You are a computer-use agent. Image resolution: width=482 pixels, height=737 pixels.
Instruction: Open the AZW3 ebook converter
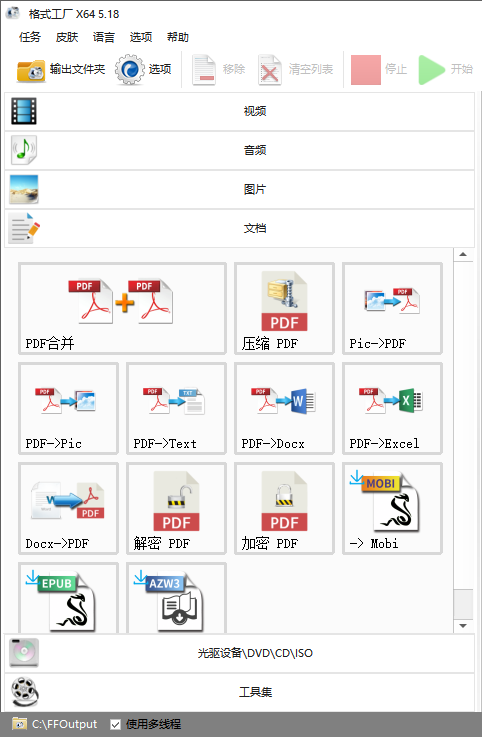point(176,598)
